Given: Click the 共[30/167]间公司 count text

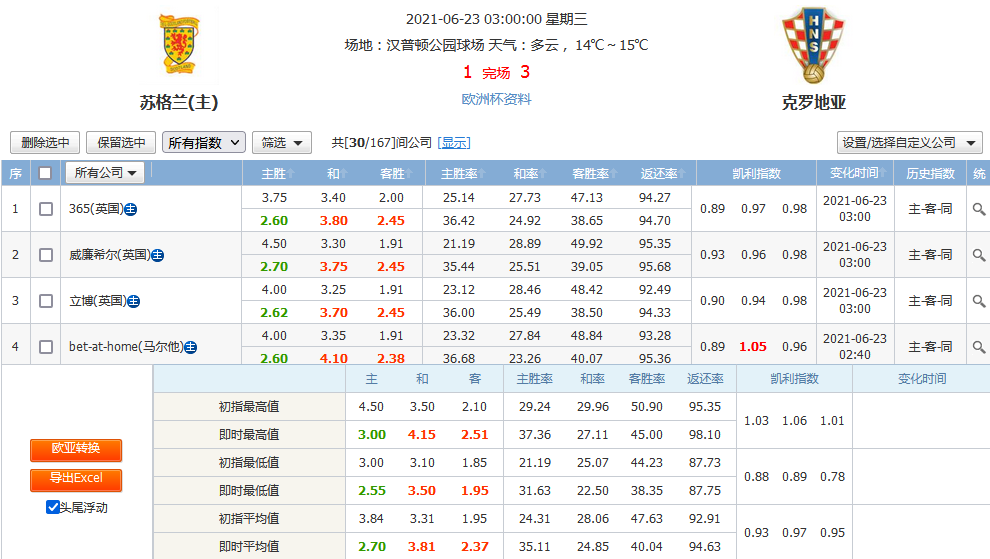Looking at the screenshot, I should [x=382, y=143].
